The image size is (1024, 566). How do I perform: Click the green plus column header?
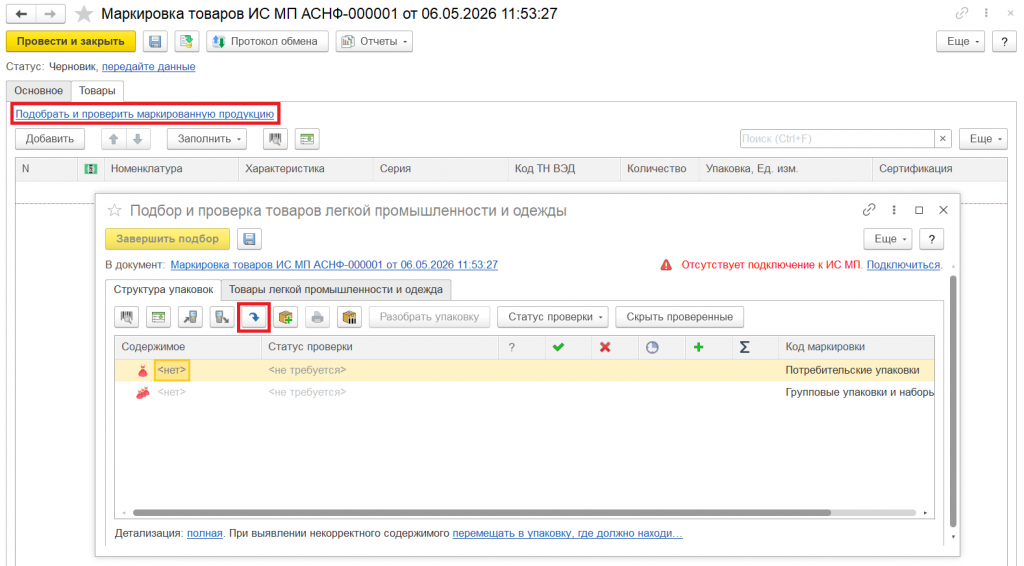[x=699, y=347]
